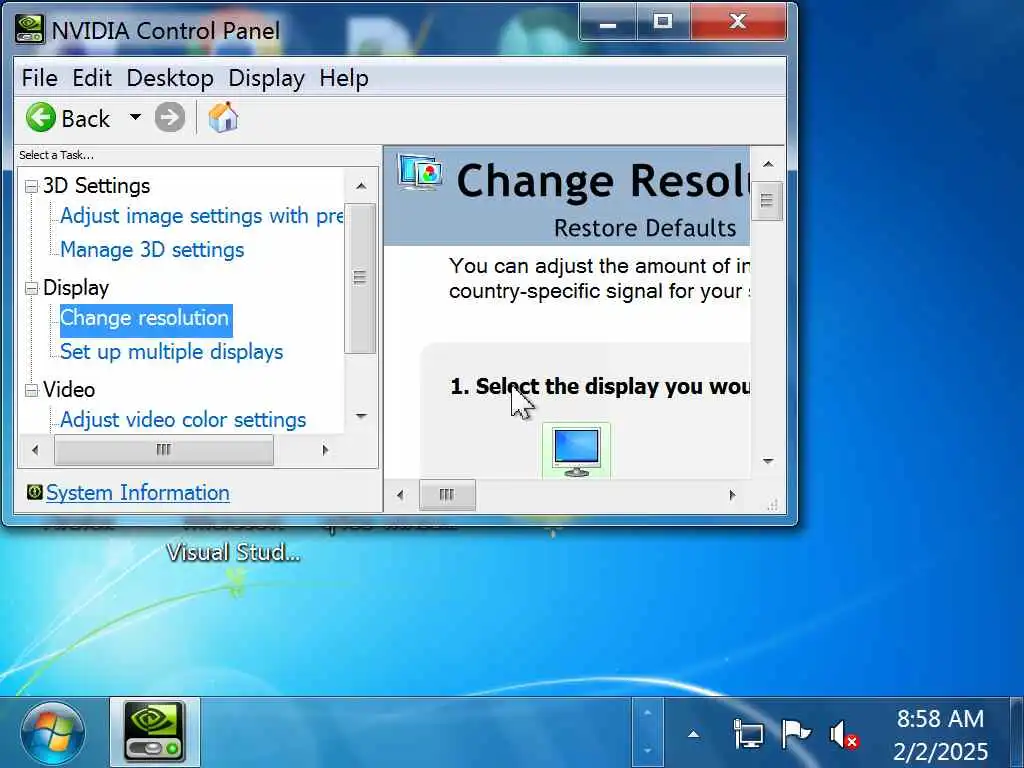Select Change resolution task
Screen dimensions: 1024x768
point(146,319)
